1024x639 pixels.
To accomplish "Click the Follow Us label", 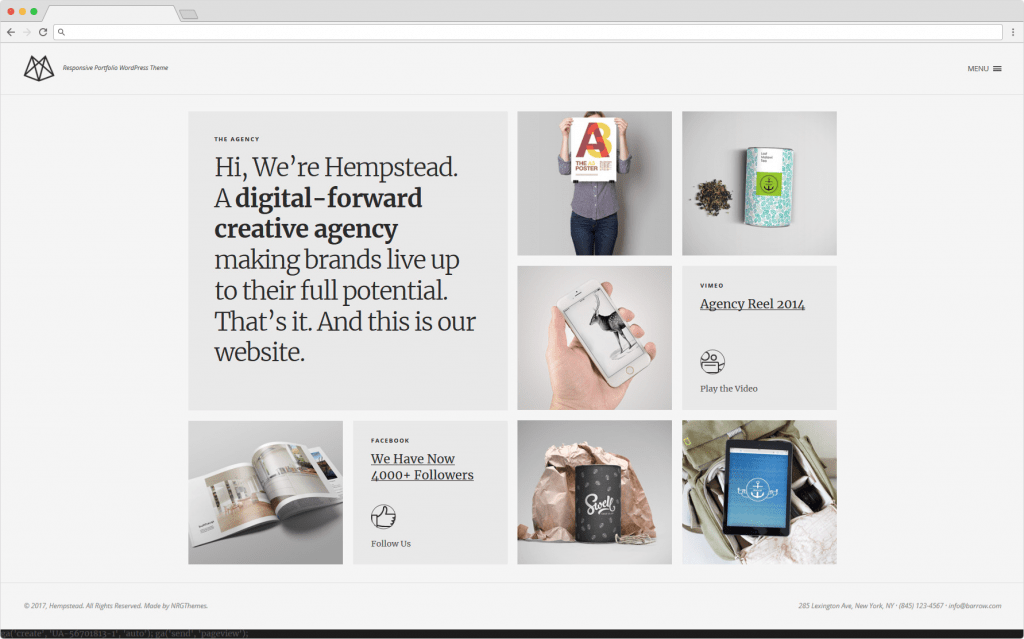I will pyautogui.click(x=391, y=544).
